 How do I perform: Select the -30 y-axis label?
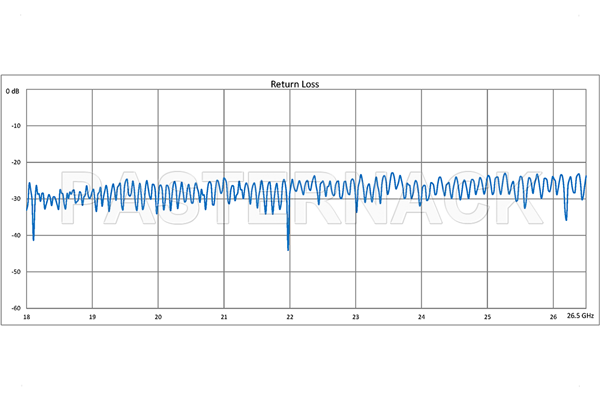tap(15, 199)
